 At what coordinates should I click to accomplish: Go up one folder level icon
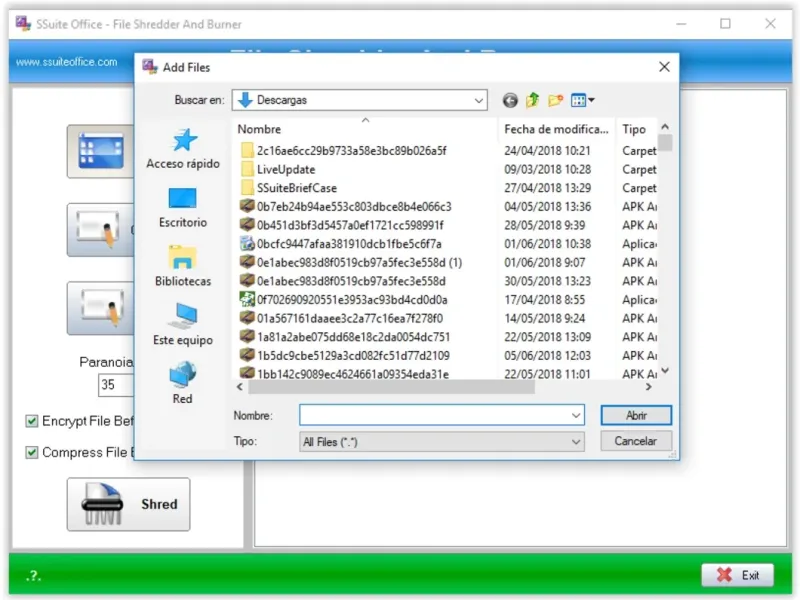[x=533, y=100]
